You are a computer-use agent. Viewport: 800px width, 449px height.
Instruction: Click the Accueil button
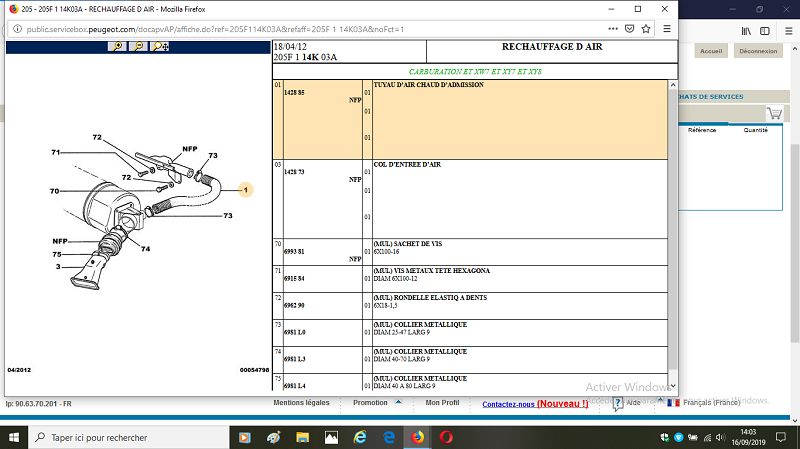tap(711, 51)
